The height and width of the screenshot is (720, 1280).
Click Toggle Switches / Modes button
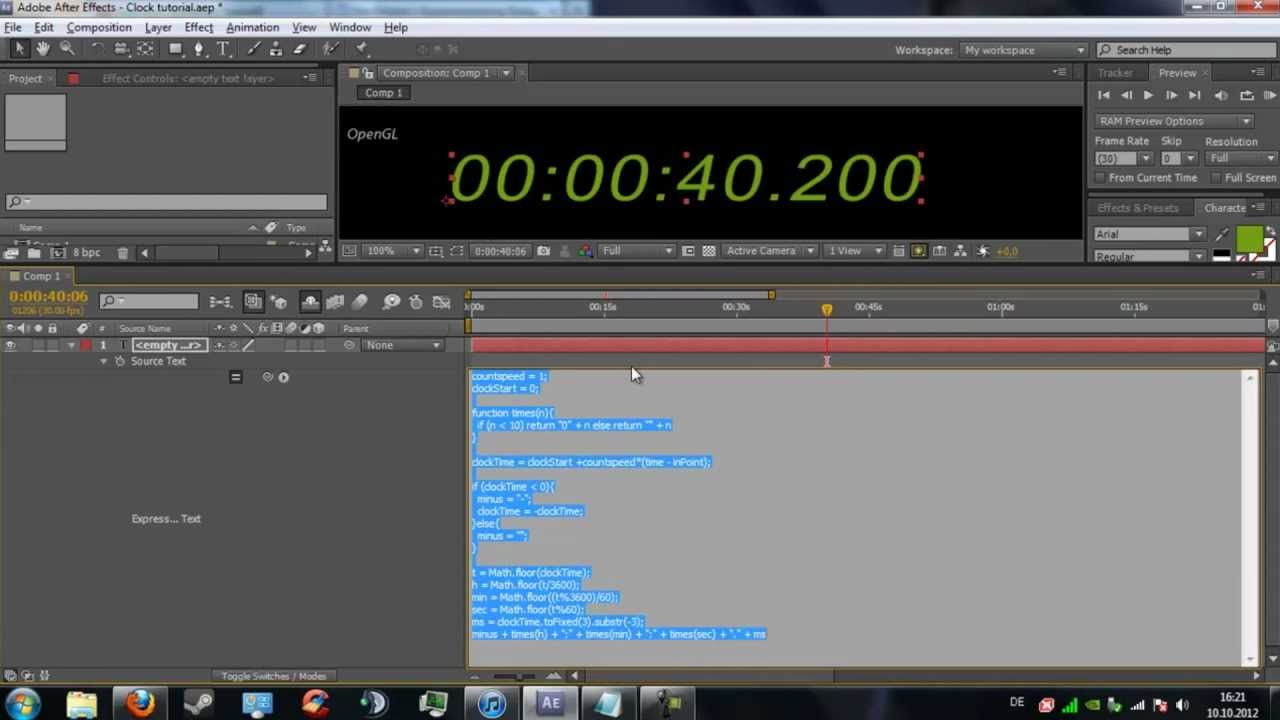tap(273, 676)
